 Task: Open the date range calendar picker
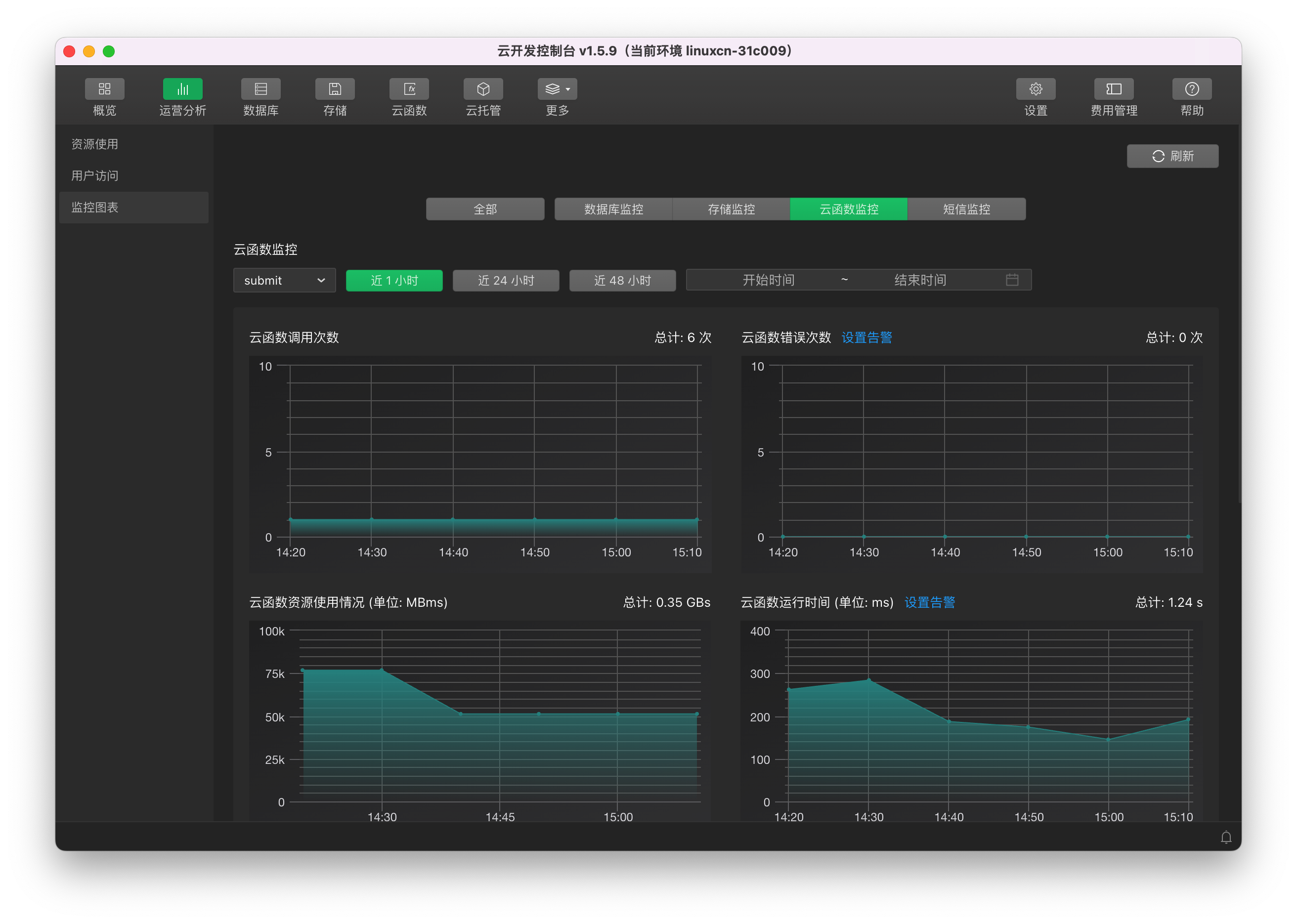(1011, 280)
